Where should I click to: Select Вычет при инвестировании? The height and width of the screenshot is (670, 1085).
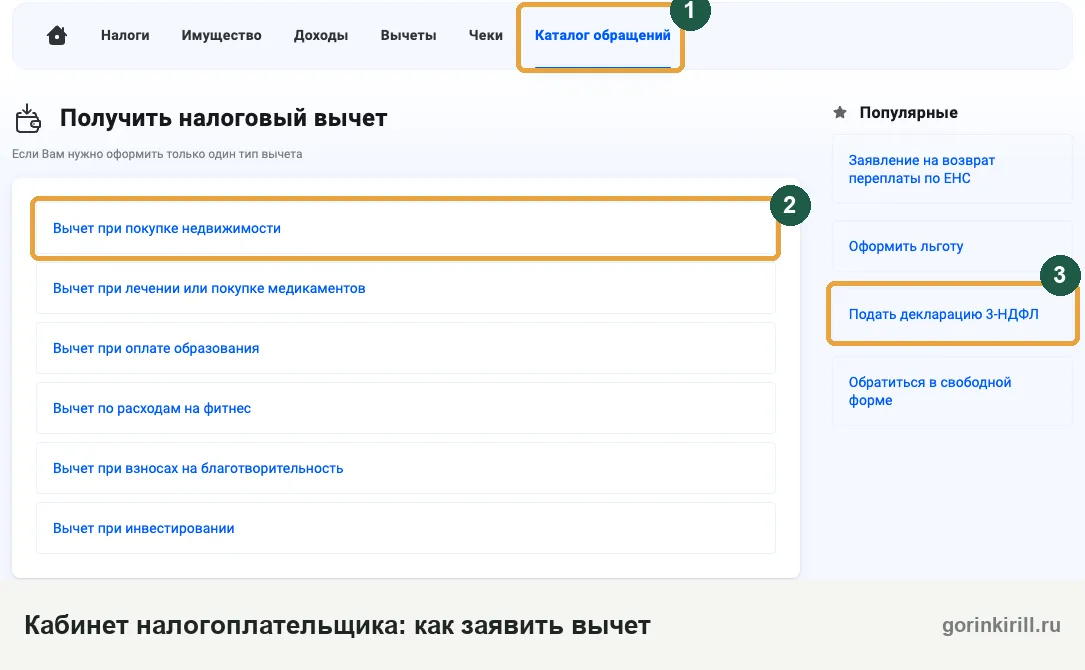pos(405,528)
